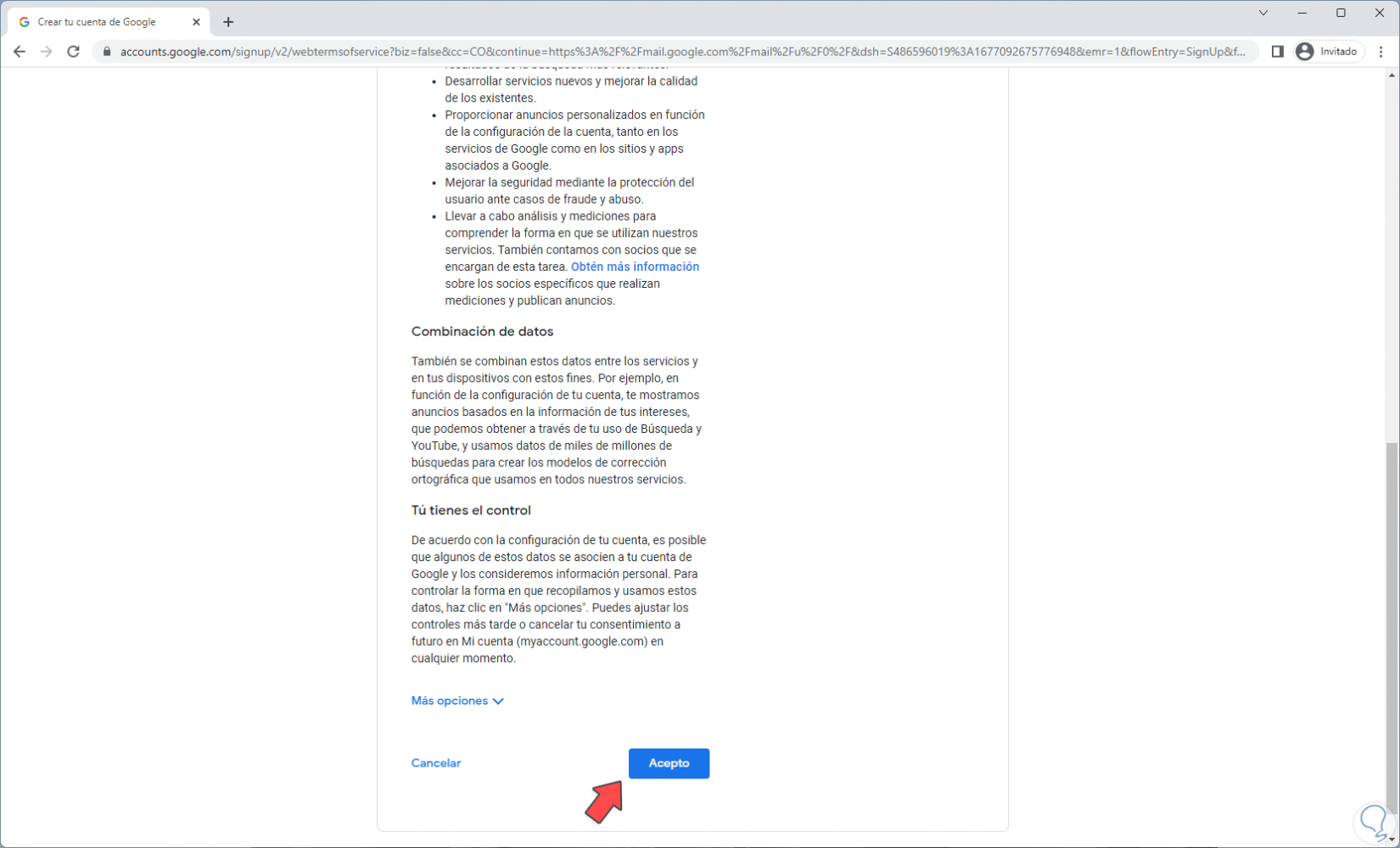Go forward to the next page
The image size is (1400, 848).
(47, 52)
